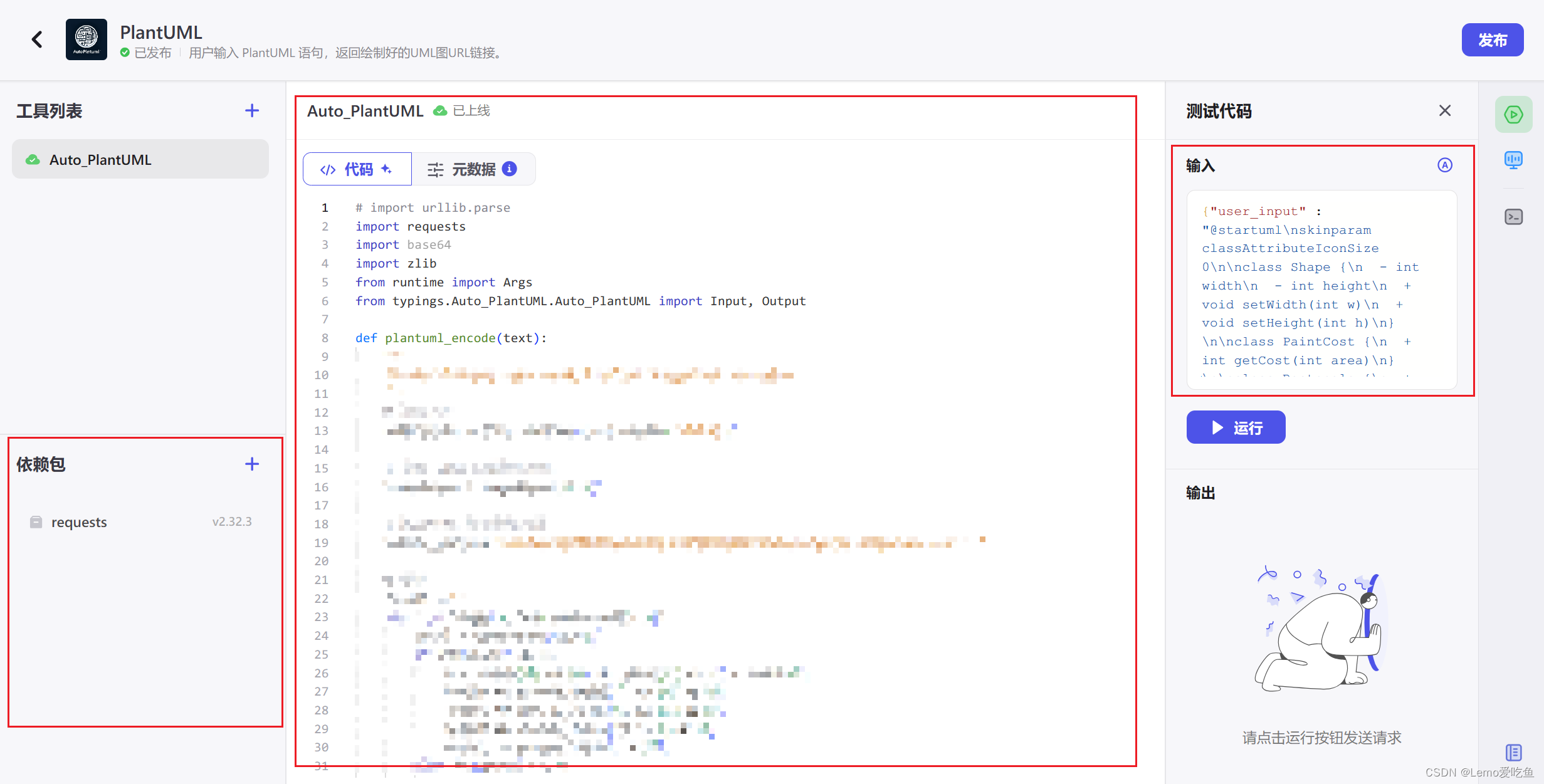Open the document icon at sidebar bottom
The width and height of the screenshot is (1544, 784).
(x=1513, y=752)
